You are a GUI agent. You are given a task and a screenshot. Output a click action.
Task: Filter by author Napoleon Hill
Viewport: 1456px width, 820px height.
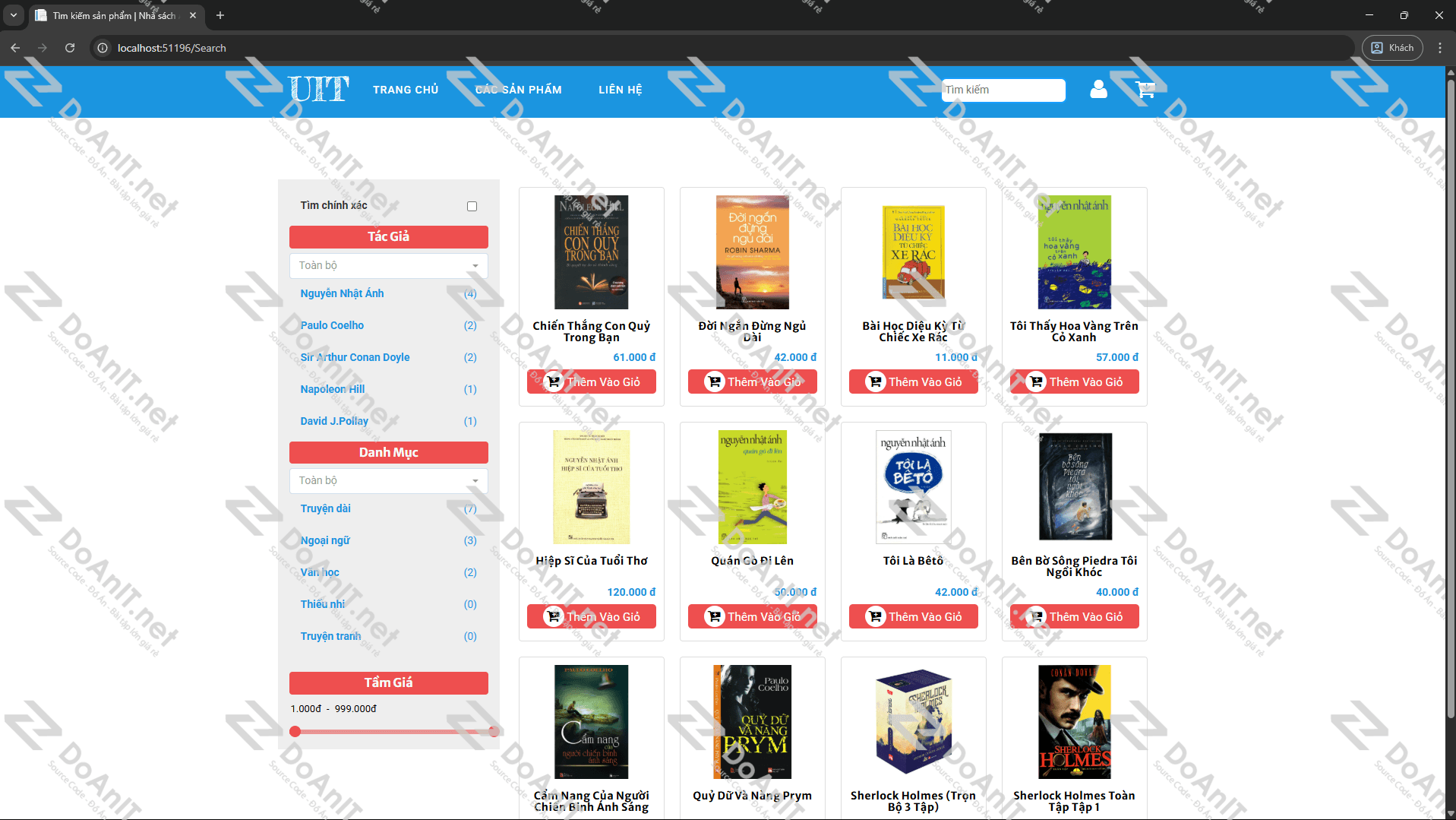pyautogui.click(x=332, y=389)
